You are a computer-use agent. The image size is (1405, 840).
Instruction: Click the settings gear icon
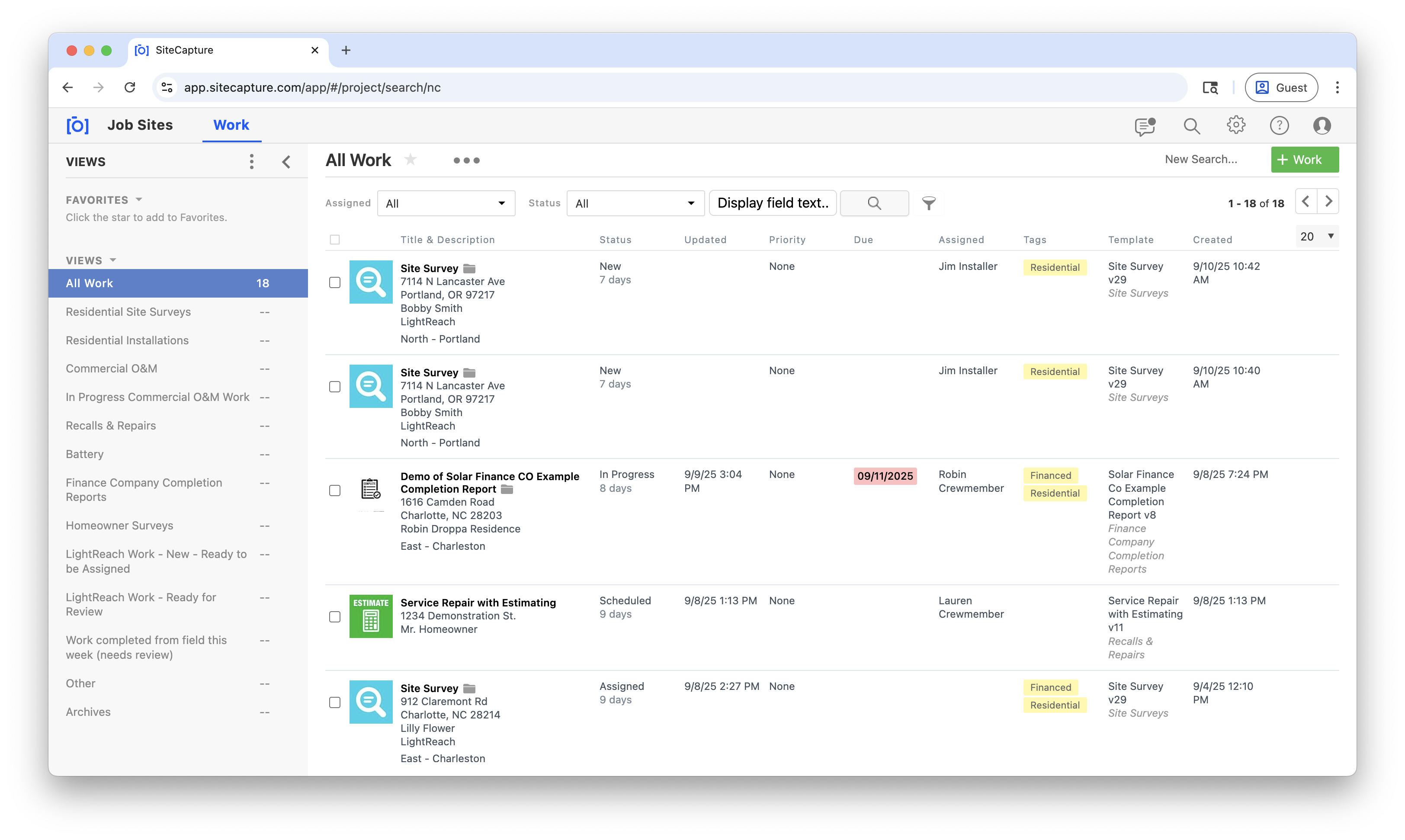(1236, 125)
